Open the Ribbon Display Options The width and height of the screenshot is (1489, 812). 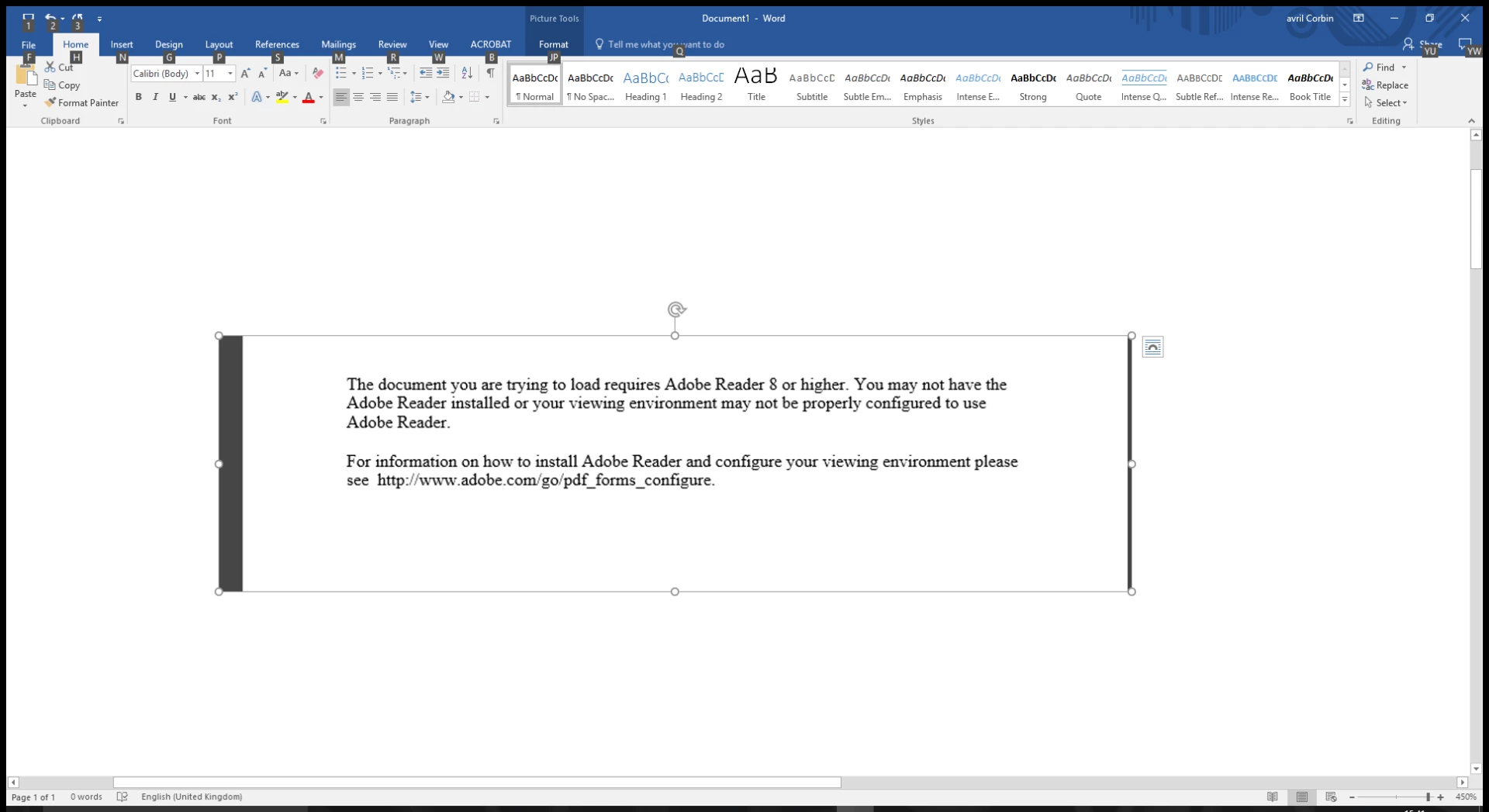(1359, 18)
